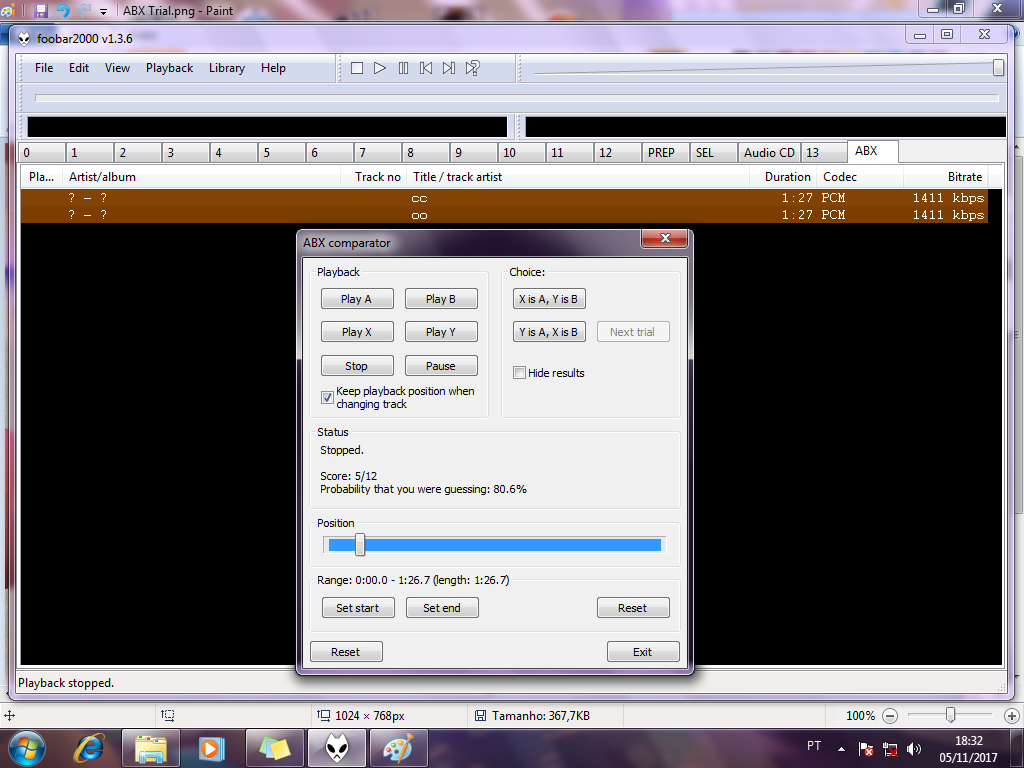Click the network tray icon
This screenshot has height=768, width=1024.
tap(889, 749)
